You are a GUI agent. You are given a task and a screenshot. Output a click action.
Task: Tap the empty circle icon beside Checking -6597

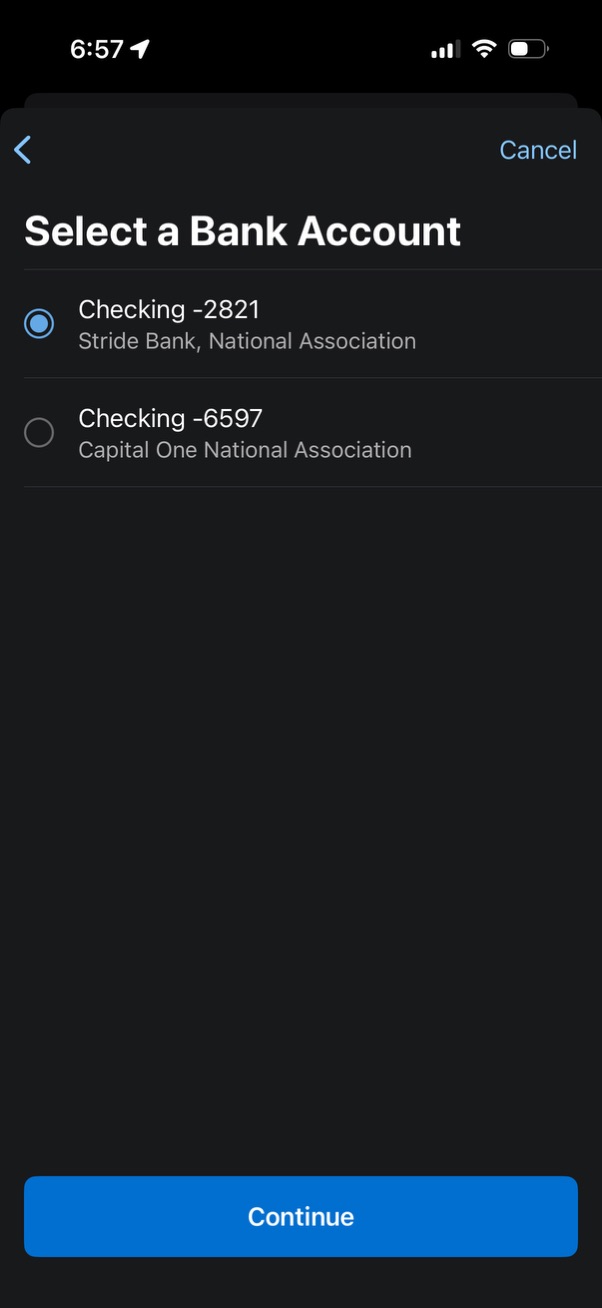click(x=39, y=432)
